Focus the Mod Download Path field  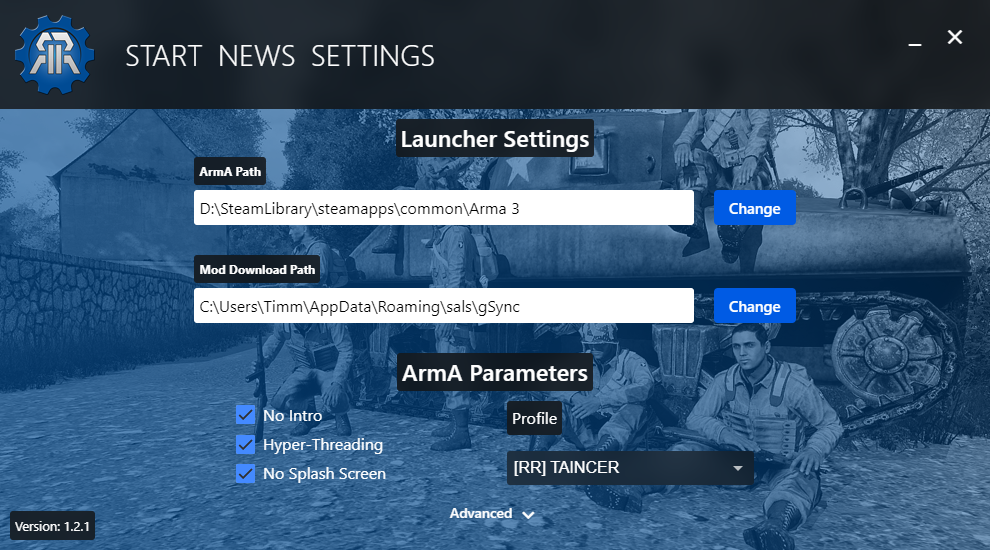click(443, 307)
